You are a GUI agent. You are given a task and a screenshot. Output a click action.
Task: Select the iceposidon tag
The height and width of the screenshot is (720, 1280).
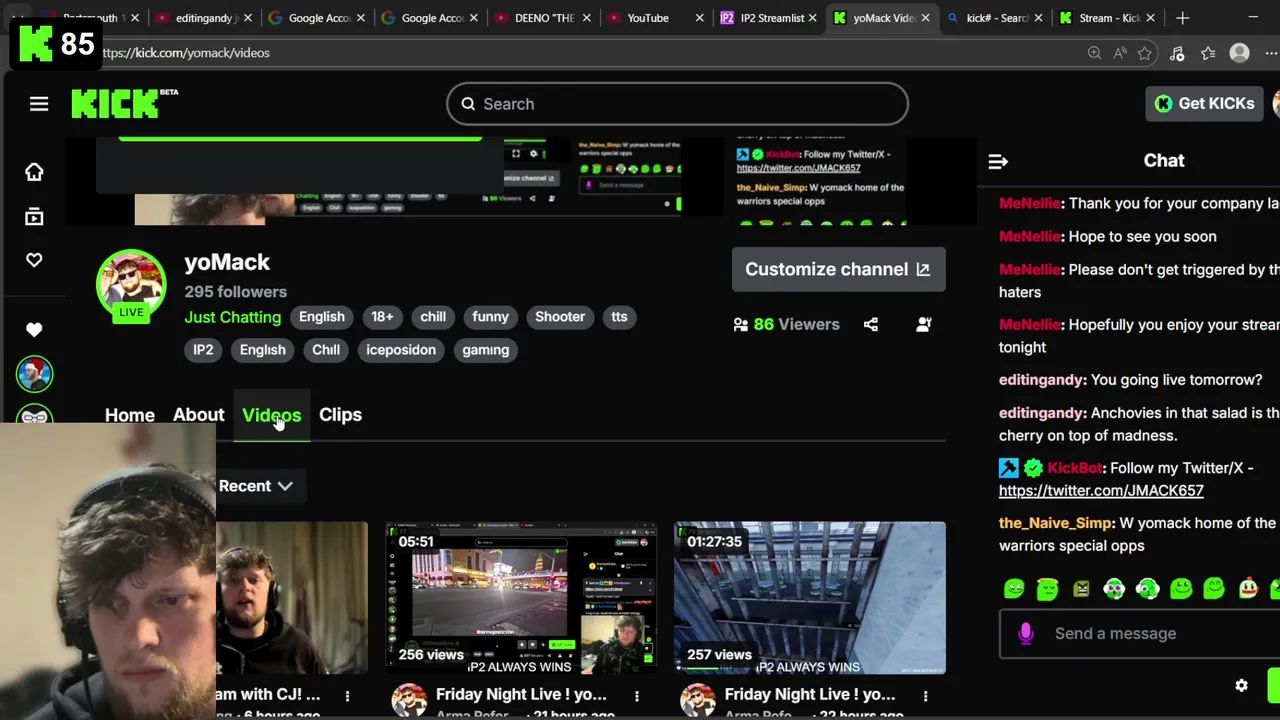coord(401,350)
